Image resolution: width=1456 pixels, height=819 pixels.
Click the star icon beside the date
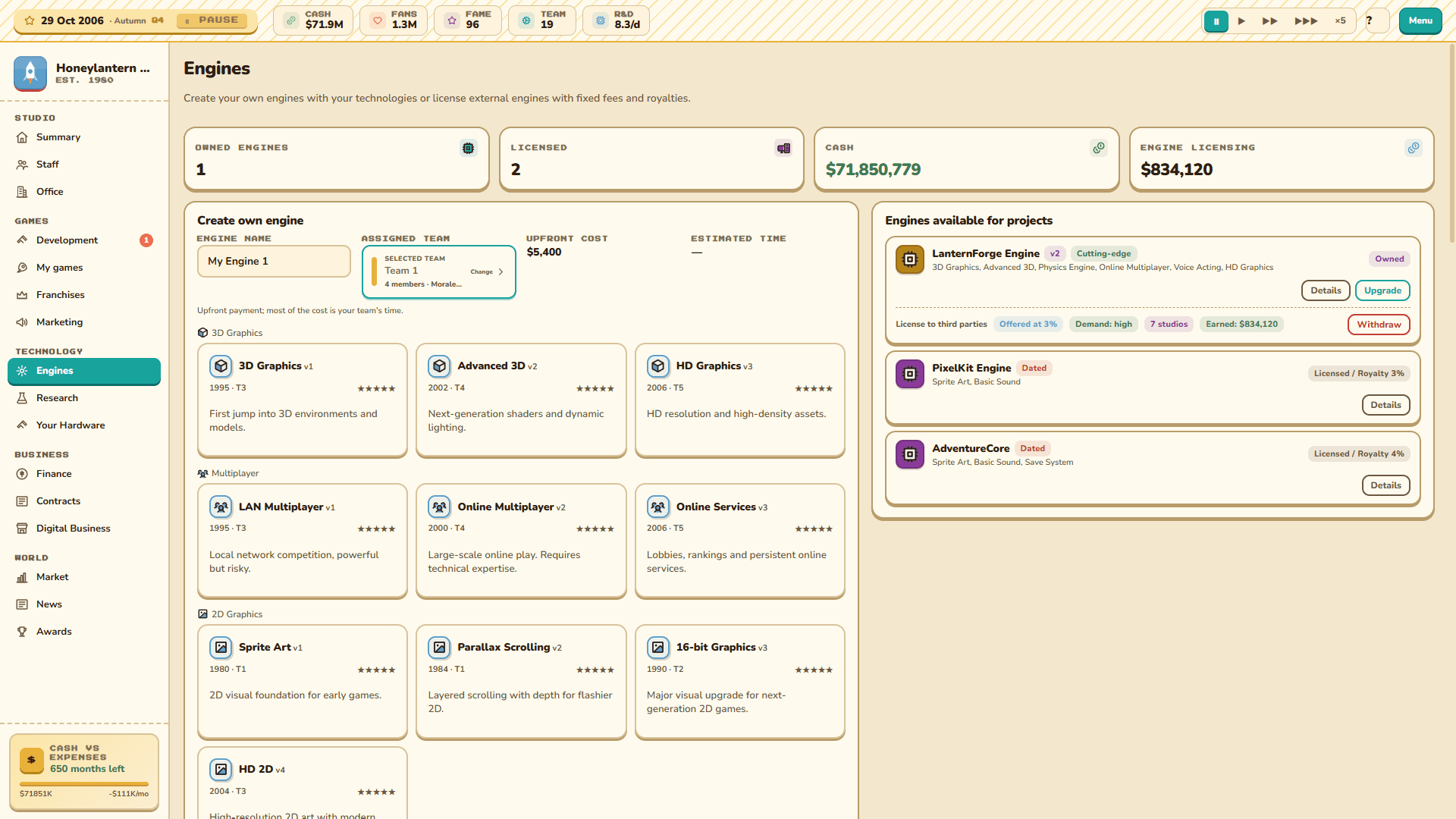pyautogui.click(x=30, y=20)
